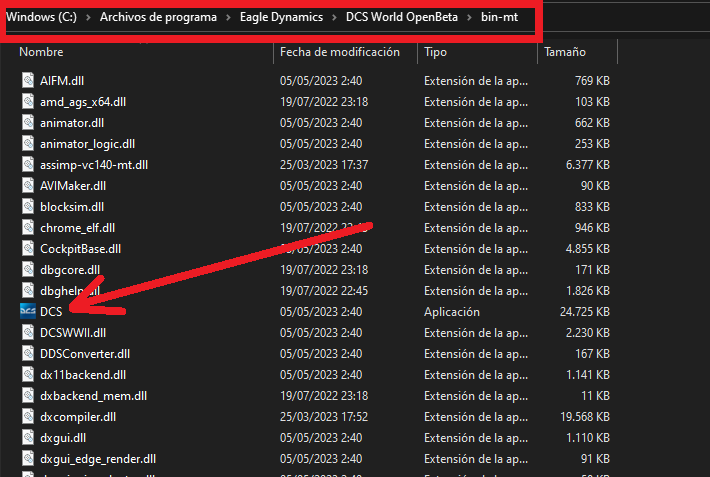
Task: Click the dbgcore.dll file icon
Action: pos(28,269)
